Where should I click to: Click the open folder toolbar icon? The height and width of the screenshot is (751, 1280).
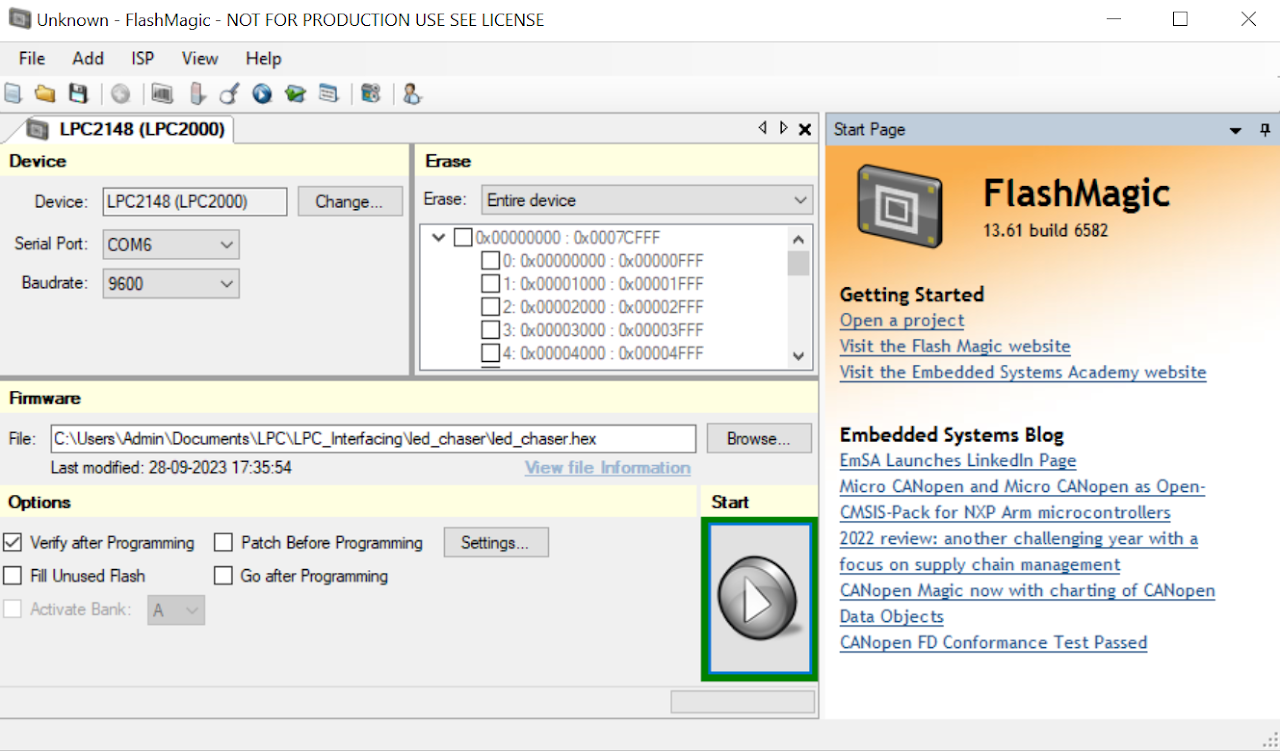pos(45,94)
